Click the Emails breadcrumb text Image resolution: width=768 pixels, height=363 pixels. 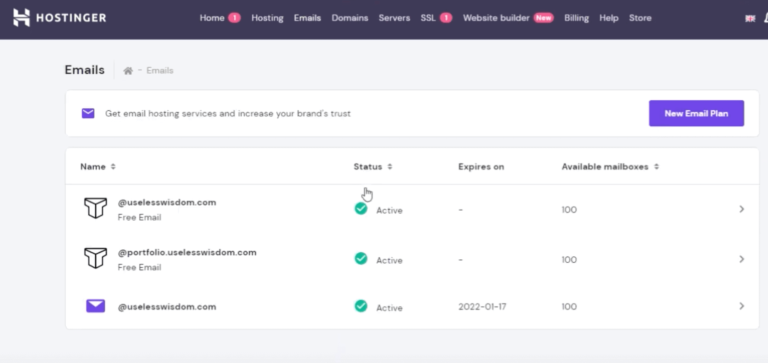pyautogui.click(x=160, y=71)
